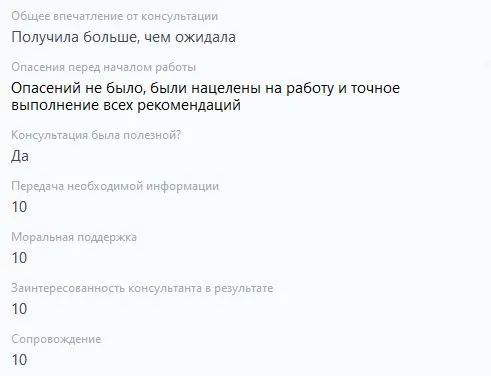Click the score 10 under 'Моральная поддержка'
491x376 pixels.
tap(19, 258)
